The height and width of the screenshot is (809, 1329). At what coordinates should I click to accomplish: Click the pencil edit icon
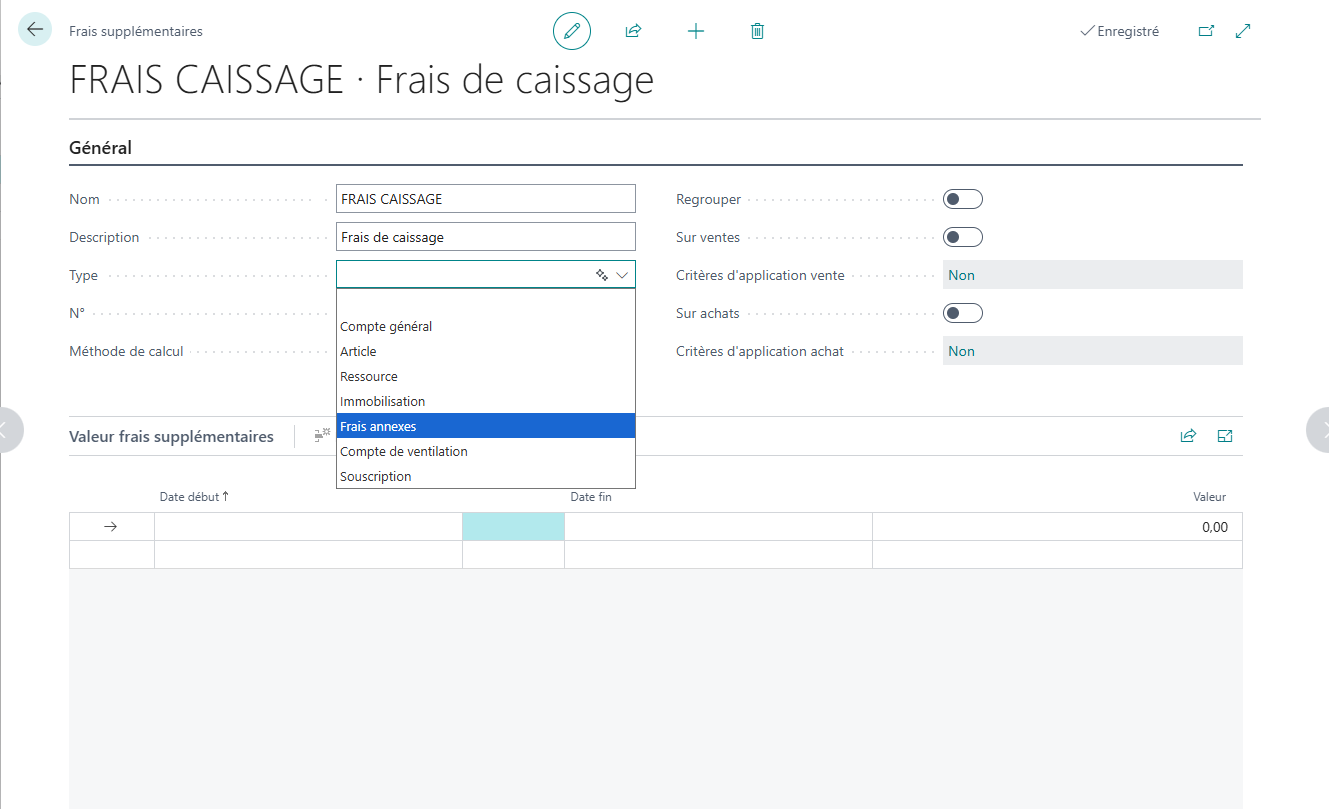[572, 31]
